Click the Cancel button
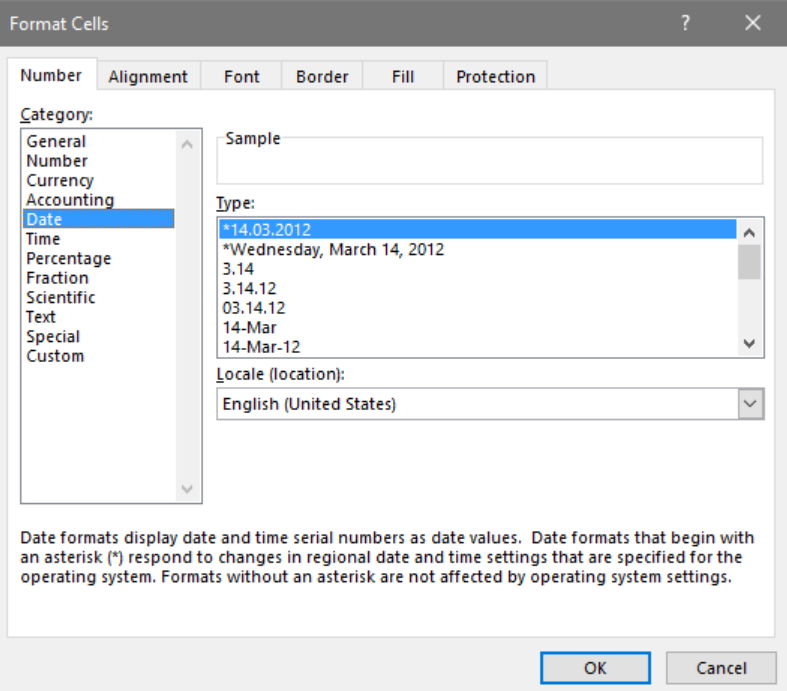This screenshot has width=787, height=691. click(721, 668)
